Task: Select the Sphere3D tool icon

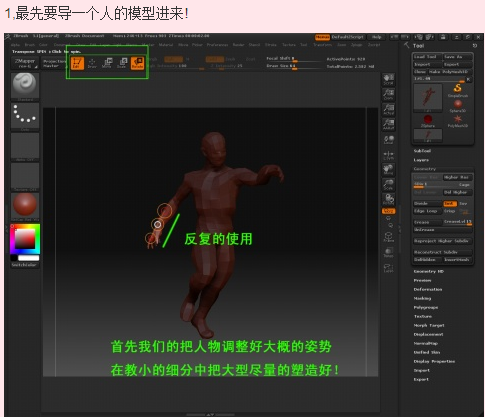Action: pos(458,106)
